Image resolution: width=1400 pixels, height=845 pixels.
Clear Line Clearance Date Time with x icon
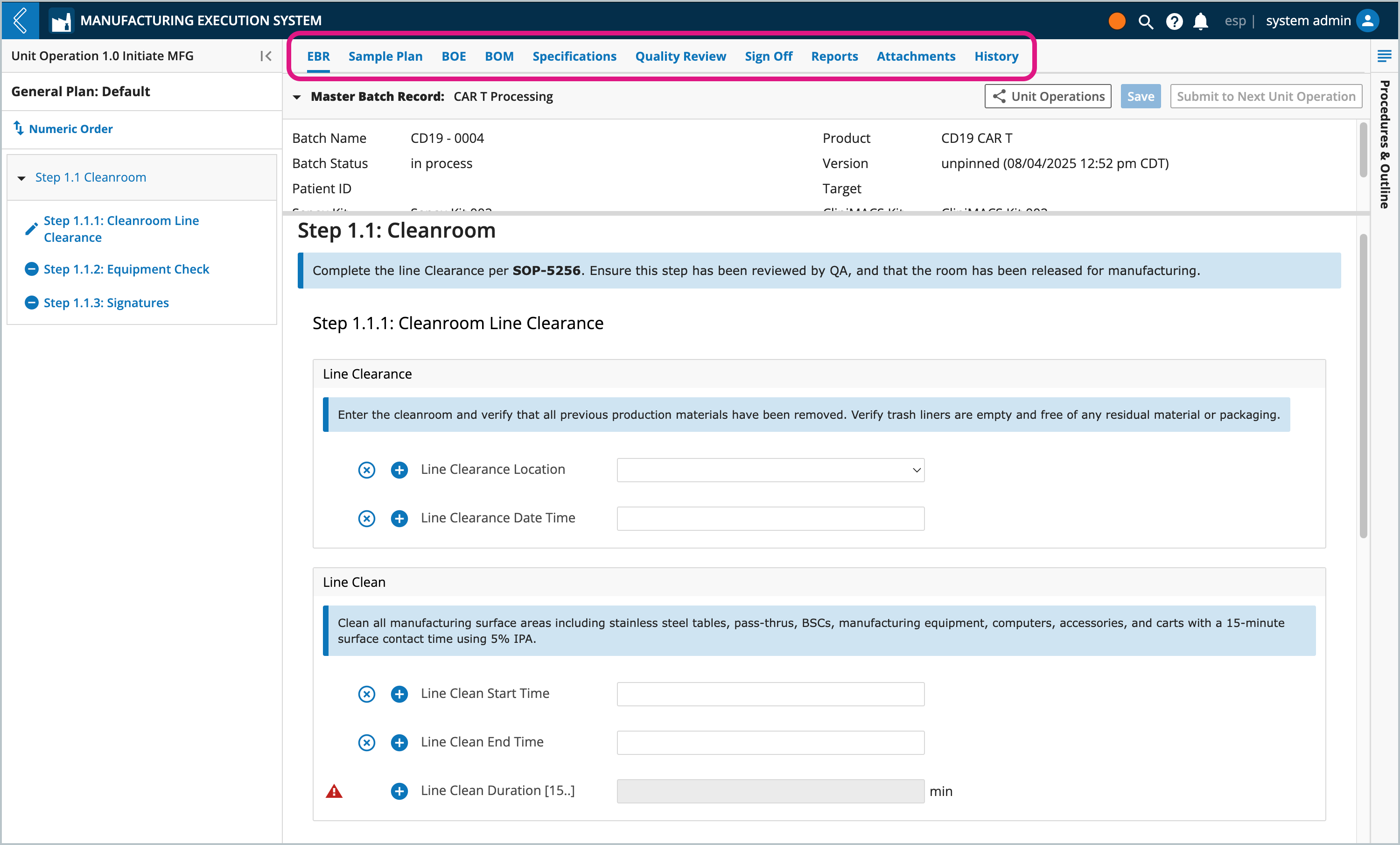pos(366,518)
